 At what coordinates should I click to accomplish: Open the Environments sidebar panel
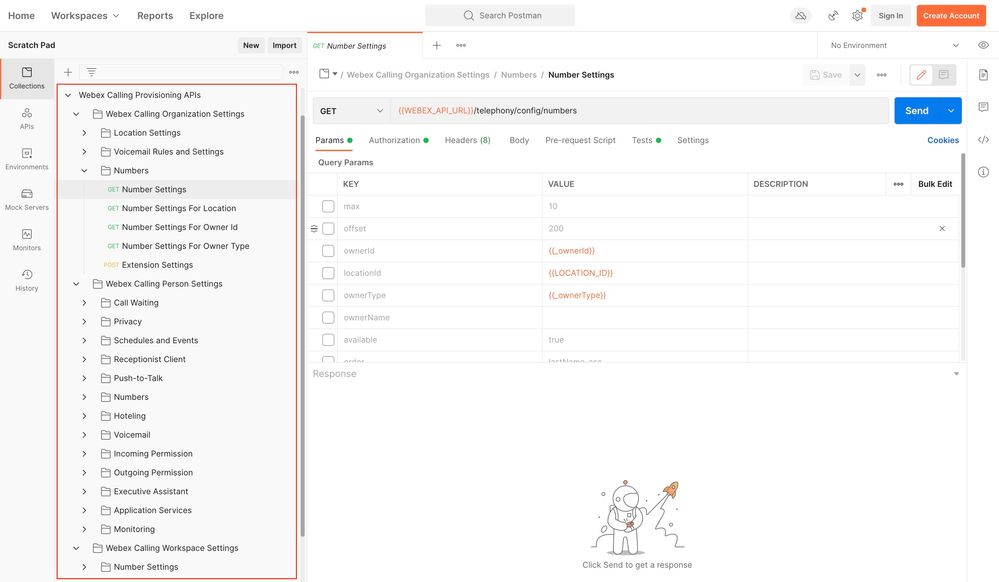[x=27, y=159]
